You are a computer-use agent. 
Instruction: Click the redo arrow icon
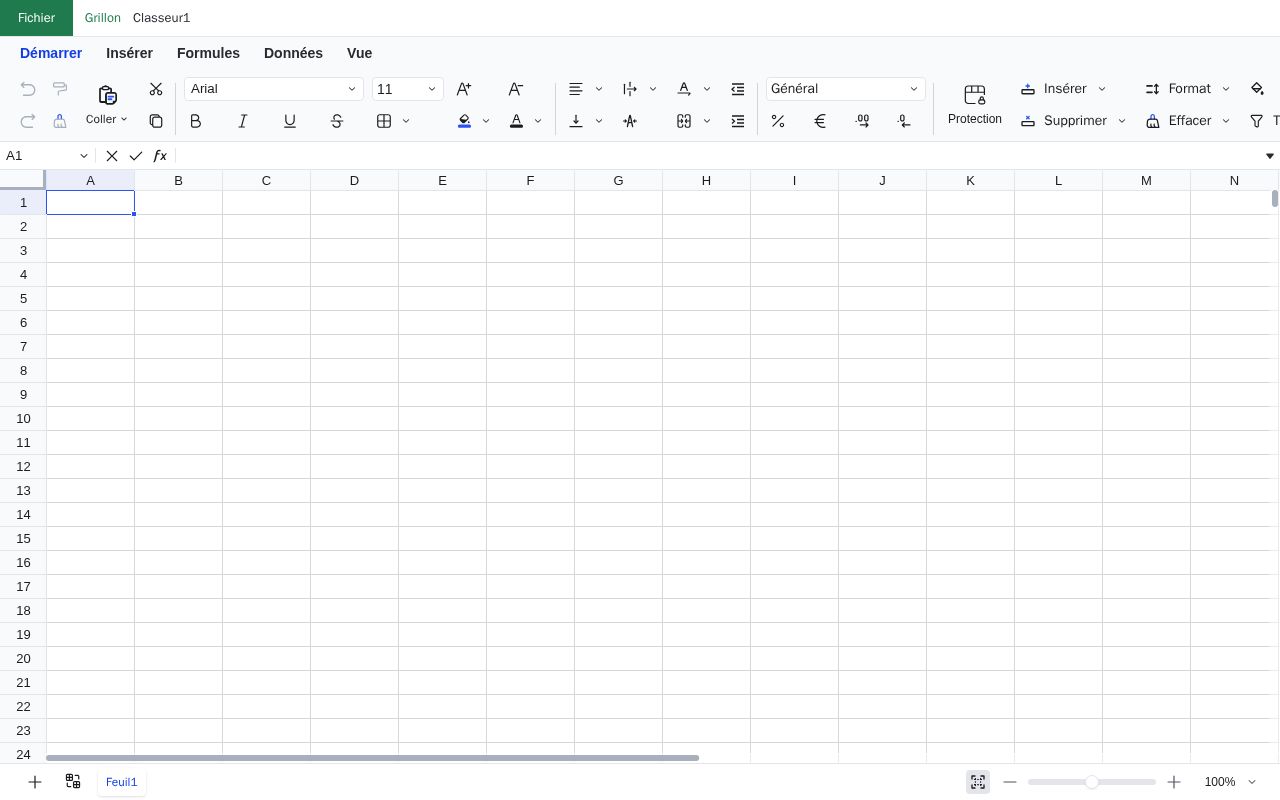[x=28, y=121]
